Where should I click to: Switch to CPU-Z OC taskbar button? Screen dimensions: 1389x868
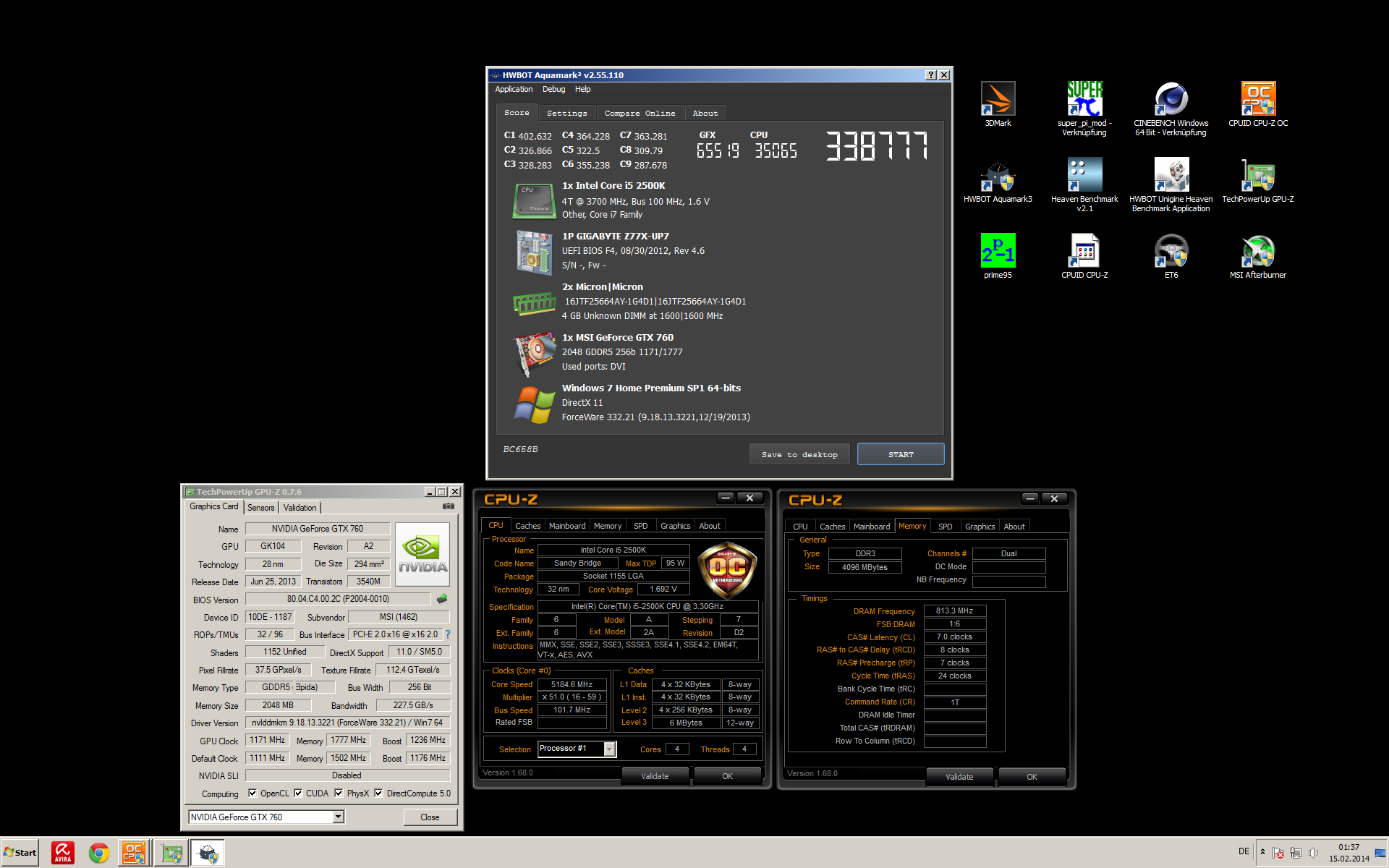tap(134, 853)
